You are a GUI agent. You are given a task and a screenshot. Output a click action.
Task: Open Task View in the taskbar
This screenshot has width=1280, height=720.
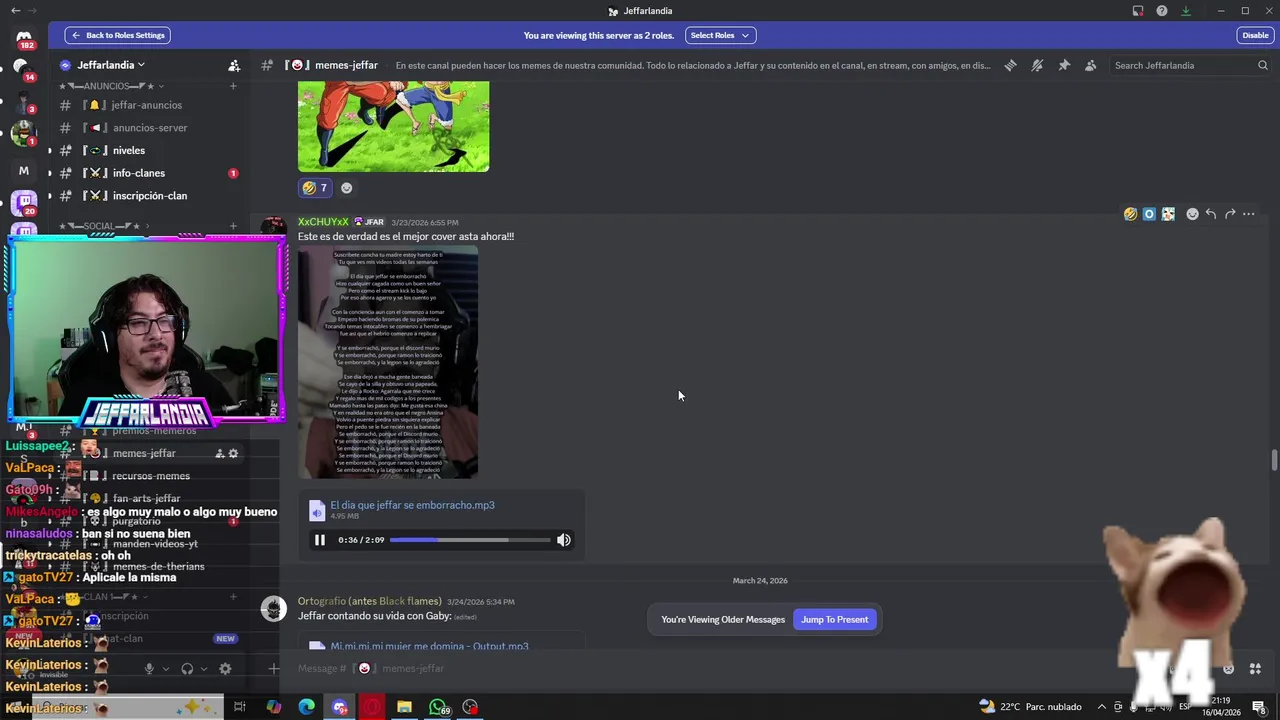pos(240,707)
